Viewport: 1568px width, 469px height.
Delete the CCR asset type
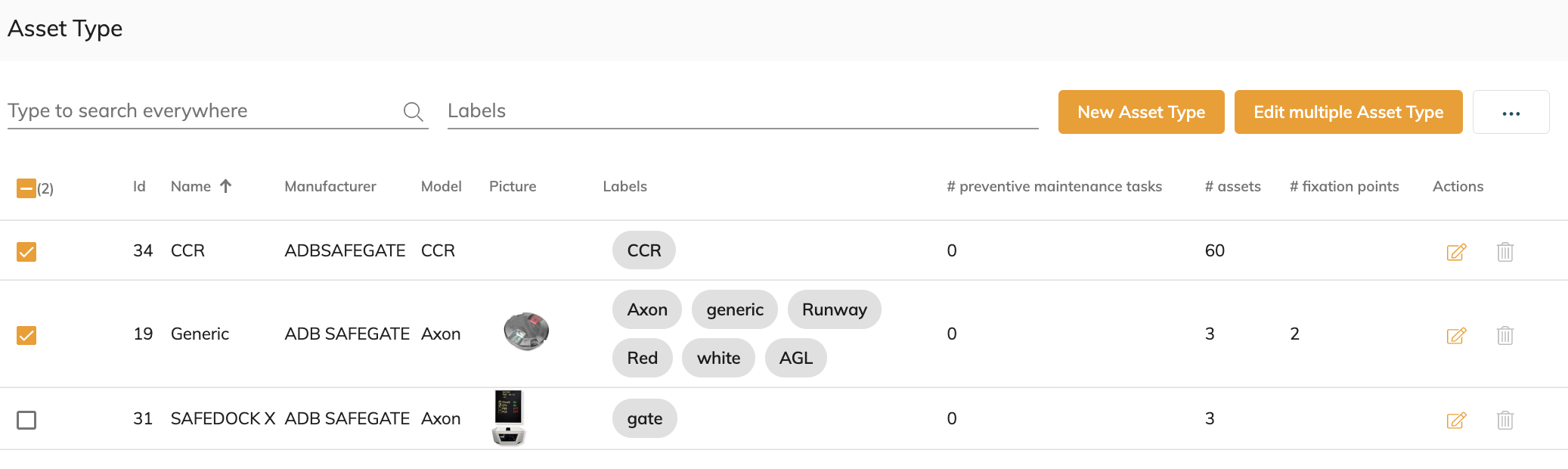coord(1504,252)
